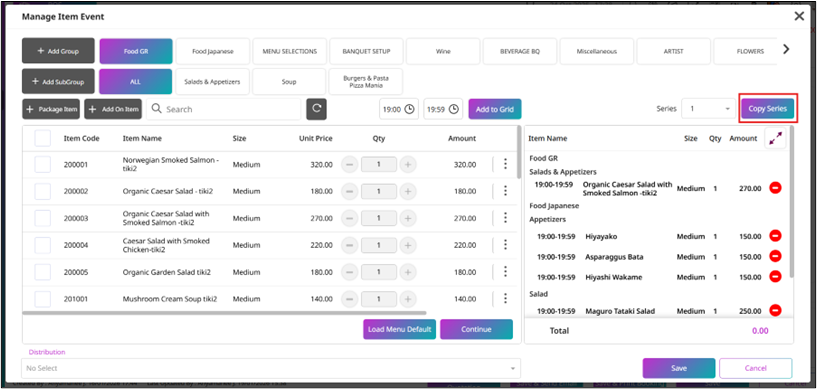Show more groups with the right chevron arrow
The width and height of the screenshot is (817, 389).
pos(786,49)
